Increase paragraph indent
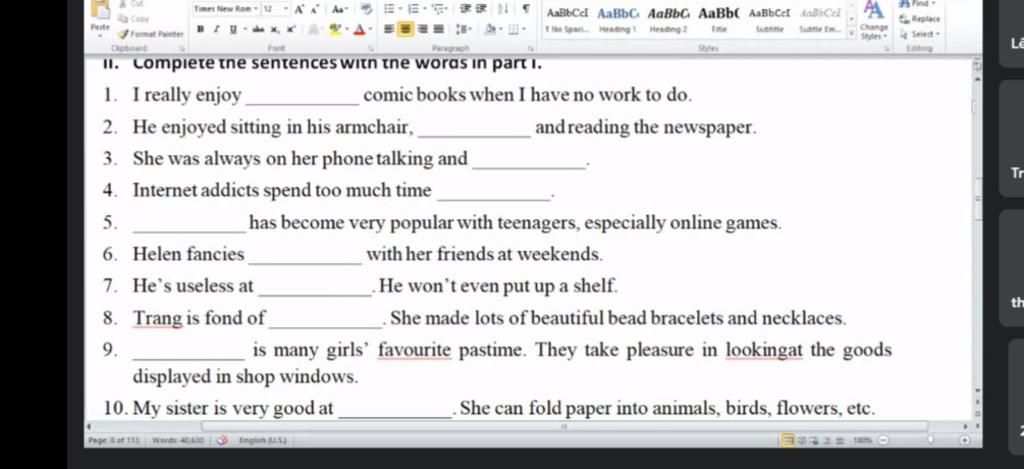This screenshot has height=469, width=1024. coord(481,9)
